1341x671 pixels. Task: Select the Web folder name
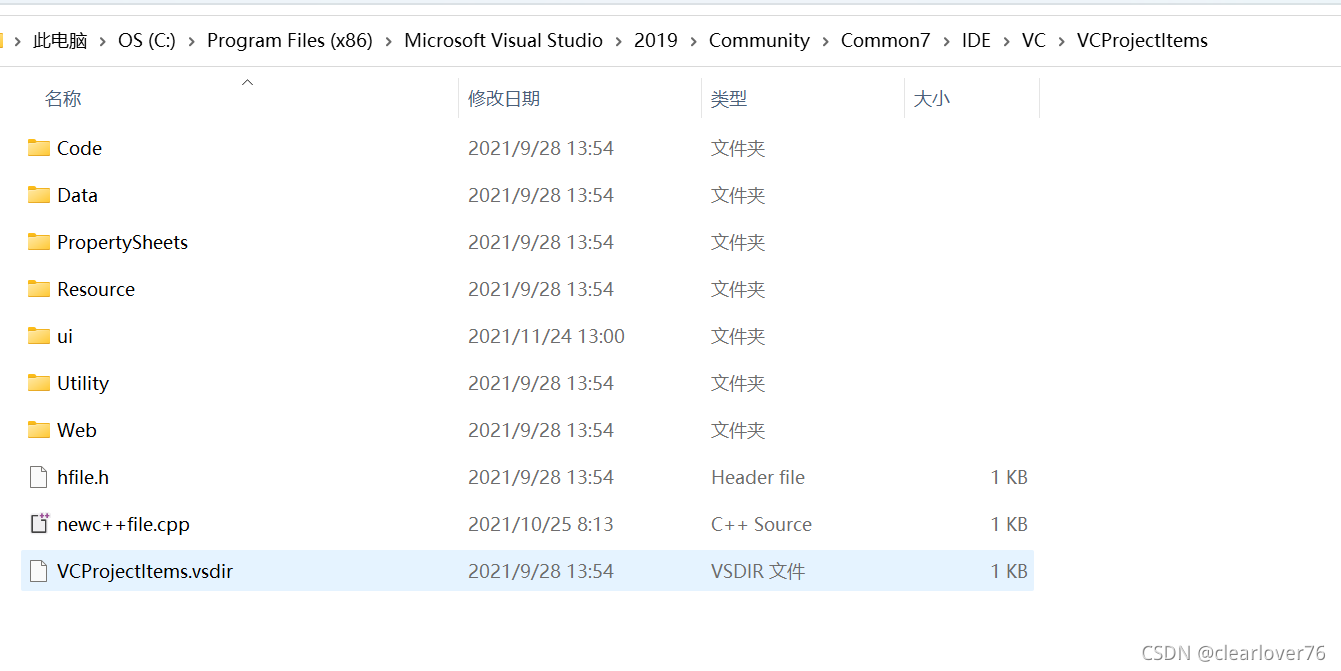77,430
